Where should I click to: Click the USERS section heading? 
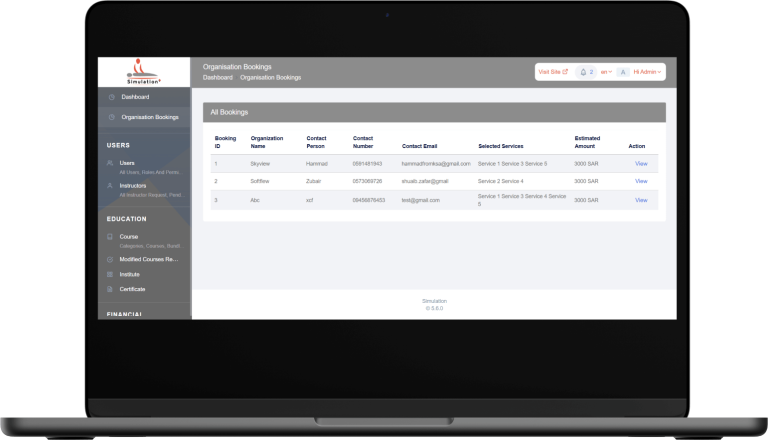(x=118, y=146)
